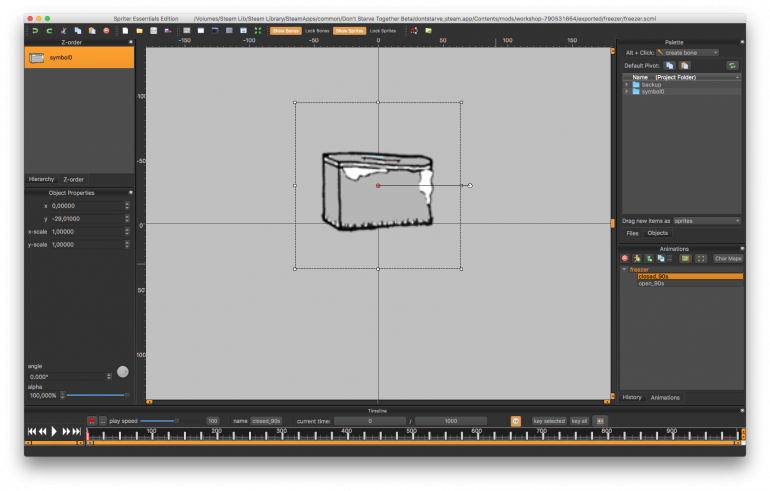
Task: Toggle the Lock Bones button
Action: [317, 30]
